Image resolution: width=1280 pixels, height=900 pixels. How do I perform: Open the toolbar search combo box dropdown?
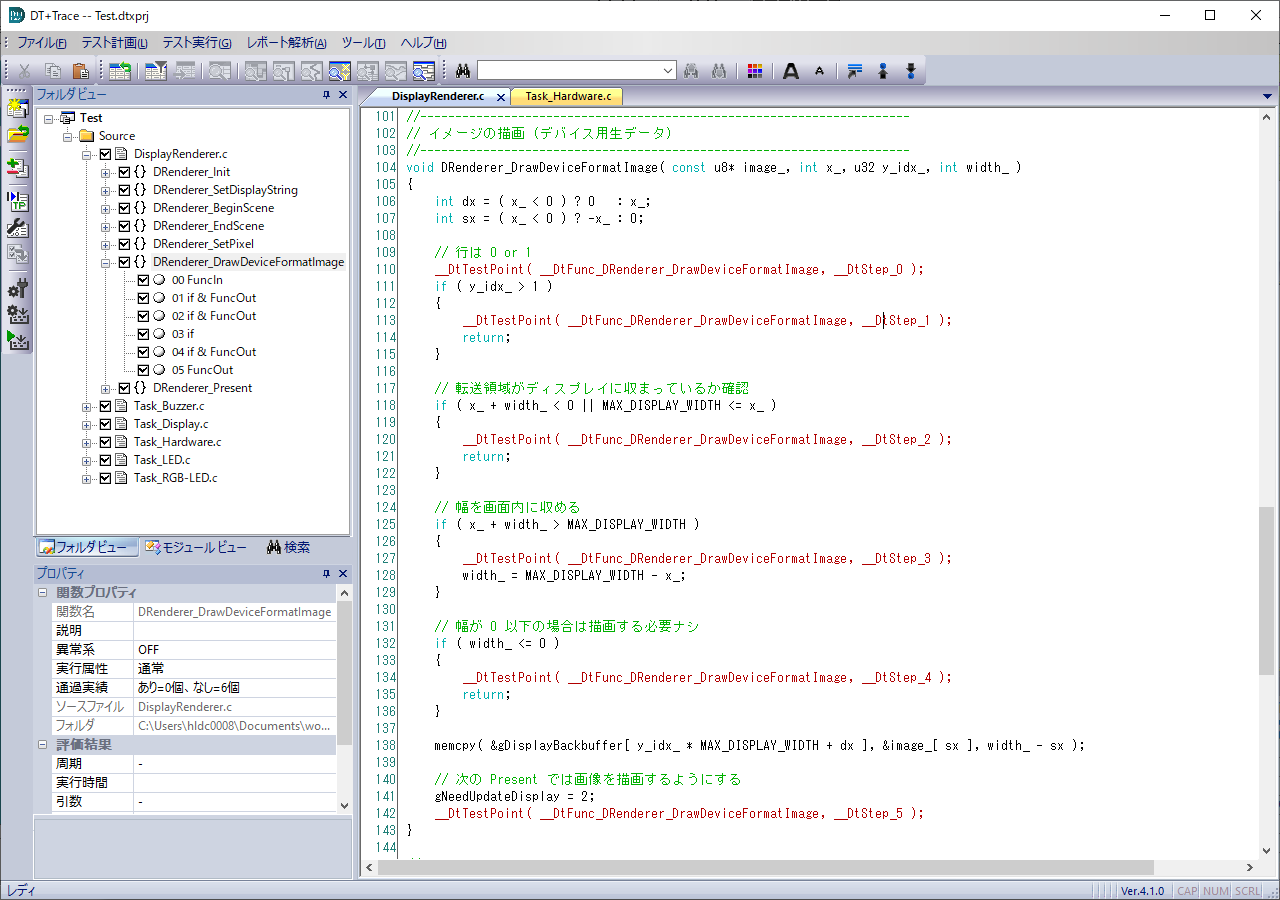(x=668, y=71)
